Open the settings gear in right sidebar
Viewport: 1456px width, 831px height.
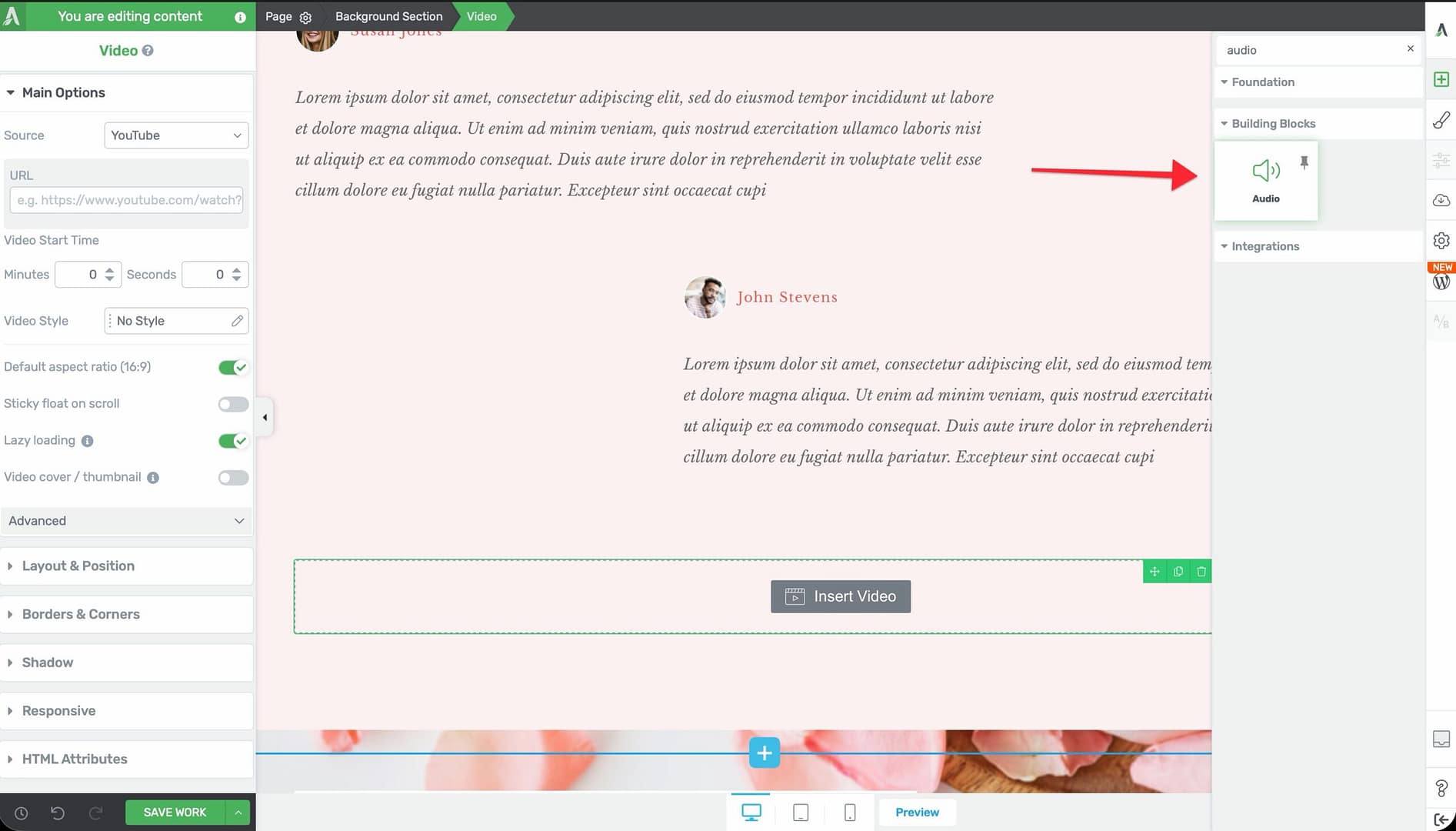pyautogui.click(x=1441, y=241)
